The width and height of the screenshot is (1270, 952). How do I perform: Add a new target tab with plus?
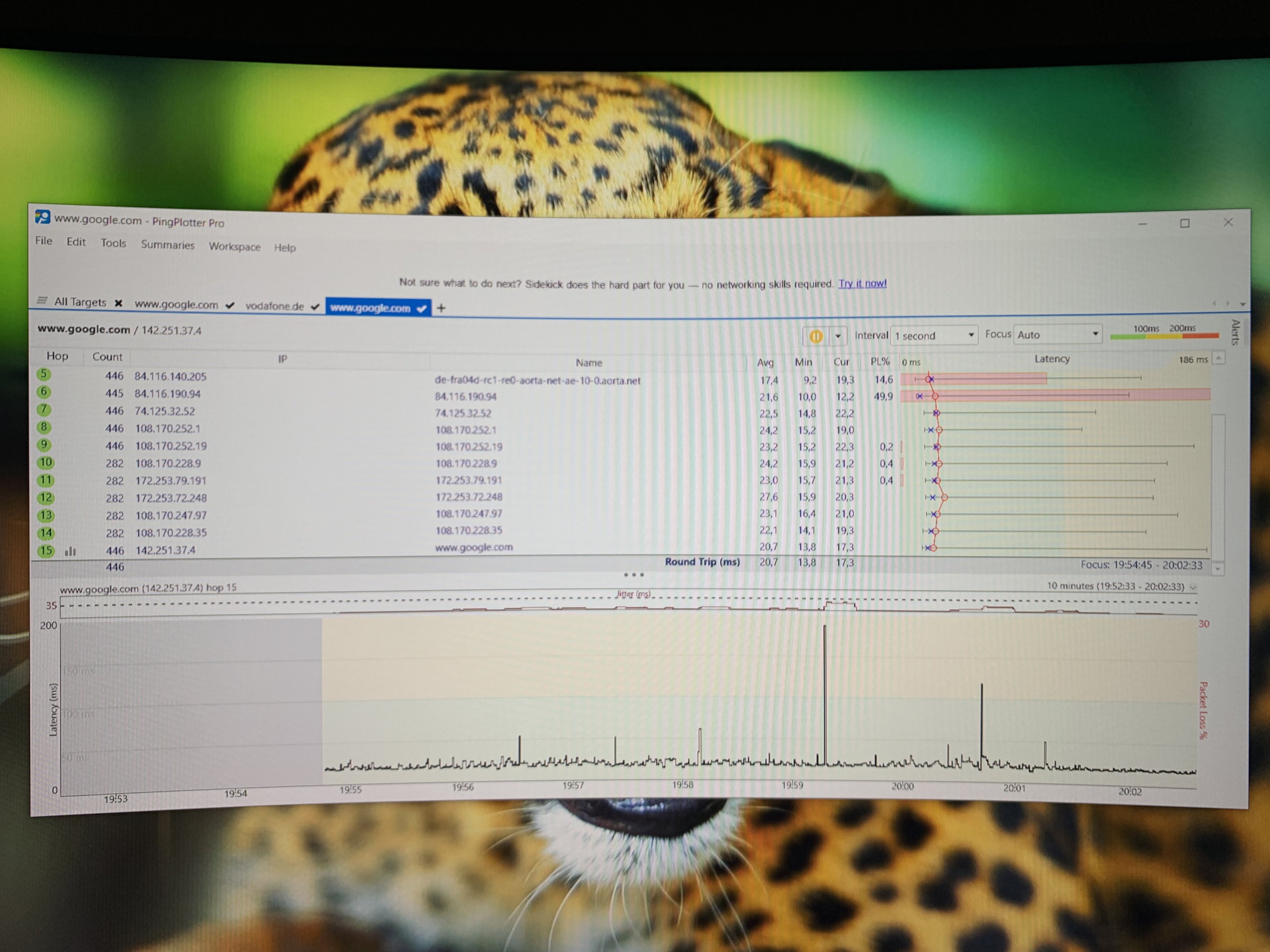point(441,308)
